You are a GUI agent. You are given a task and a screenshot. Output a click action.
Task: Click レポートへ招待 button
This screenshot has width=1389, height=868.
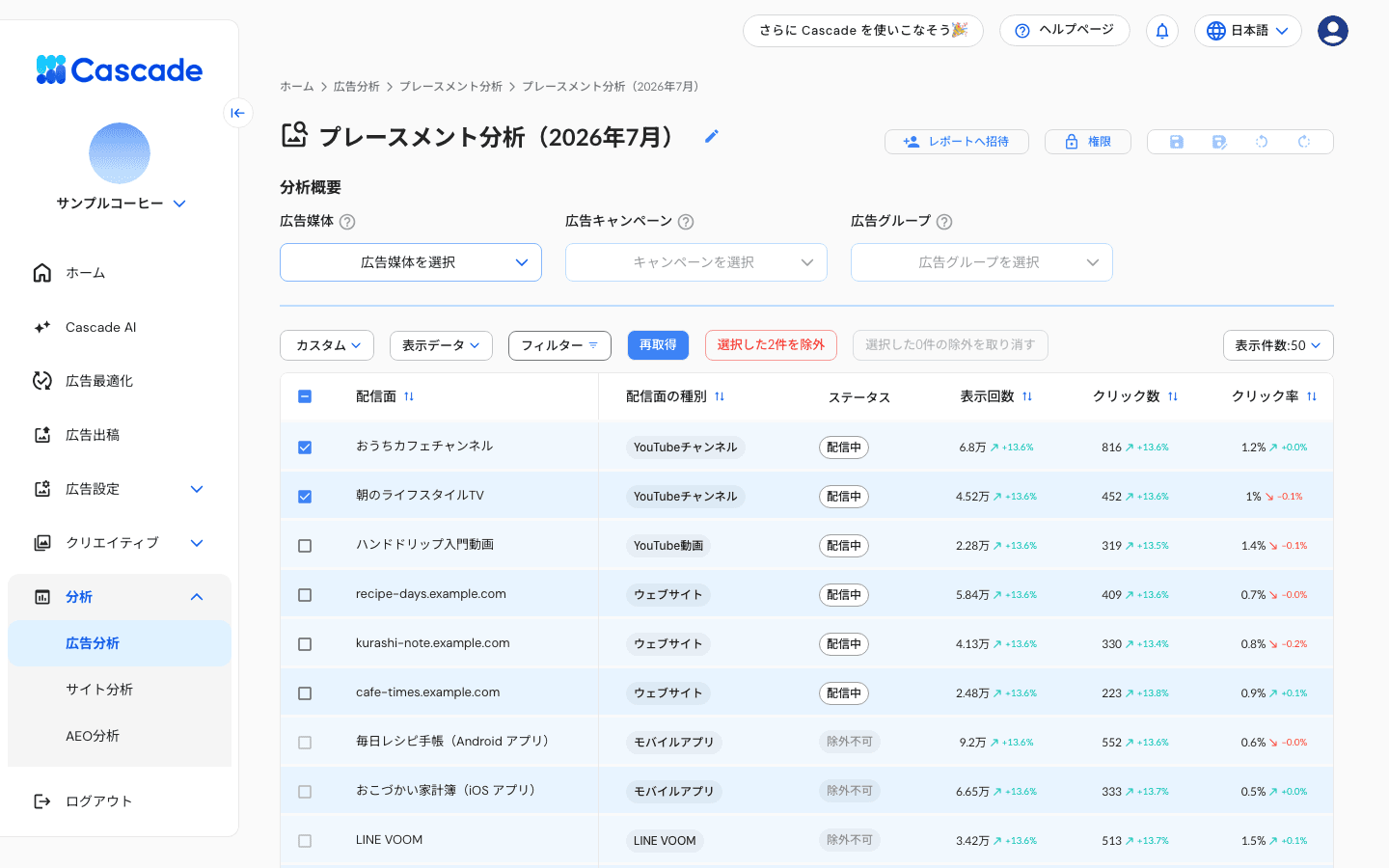957,142
